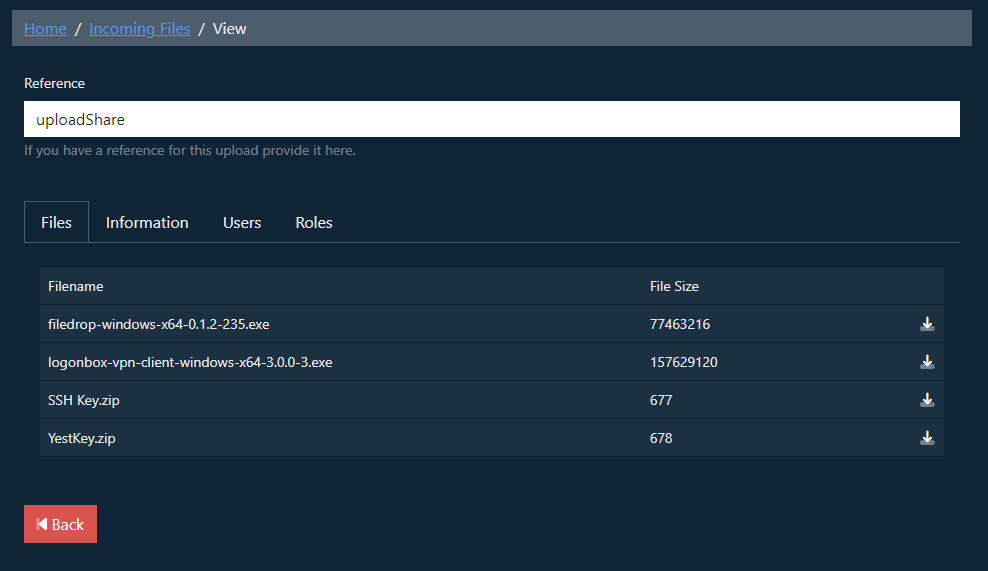
Task: Select the logonbox-vpn-client-windows-x64-3.0.0-3.exe filename
Action: tap(190, 362)
